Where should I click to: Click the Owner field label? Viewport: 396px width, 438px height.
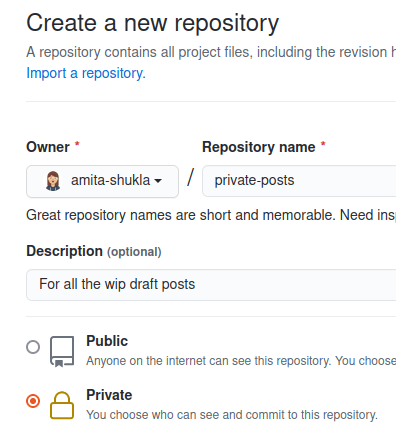[x=48, y=147]
